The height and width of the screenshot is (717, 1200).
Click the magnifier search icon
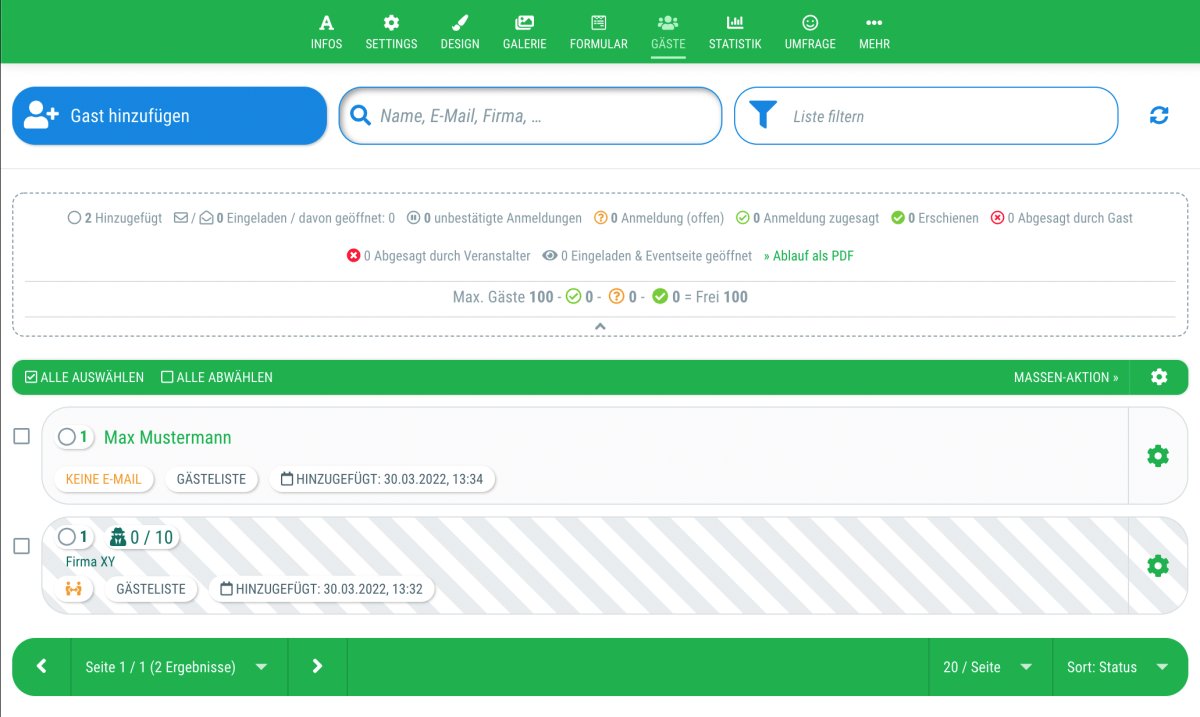pyautogui.click(x=359, y=116)
